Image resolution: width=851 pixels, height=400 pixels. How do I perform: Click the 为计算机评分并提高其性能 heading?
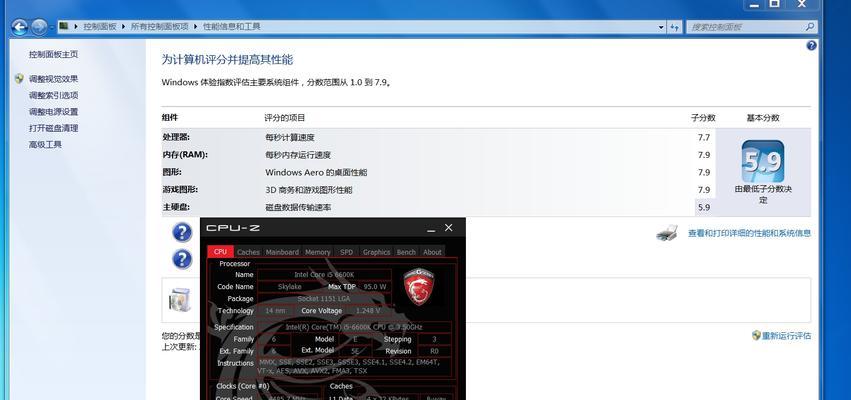pos(227,60)
